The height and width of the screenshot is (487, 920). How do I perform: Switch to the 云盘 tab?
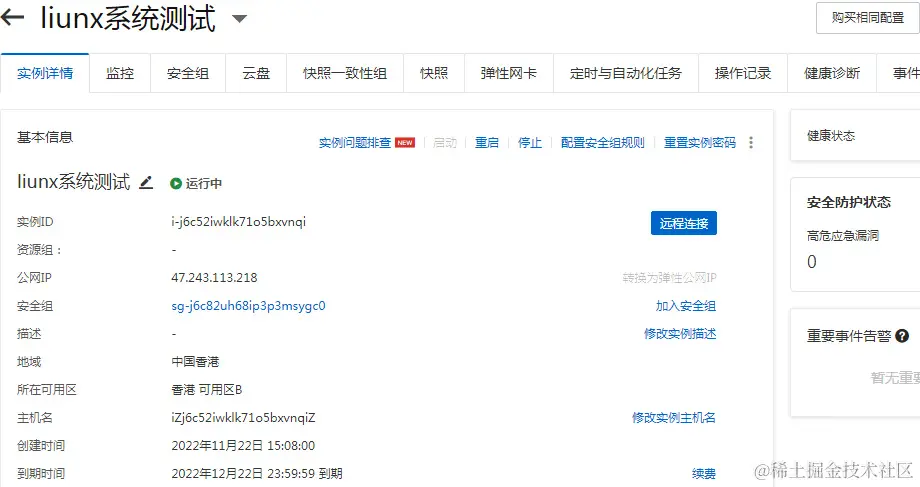[256, 73]
